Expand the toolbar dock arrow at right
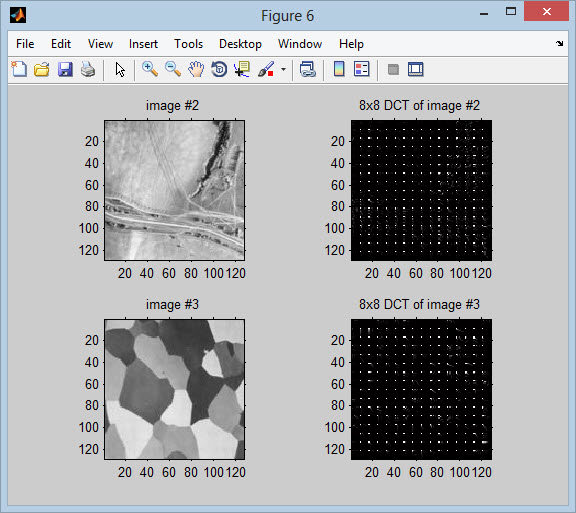Screen dimensions: 576x513 click(x=559, y=44)
